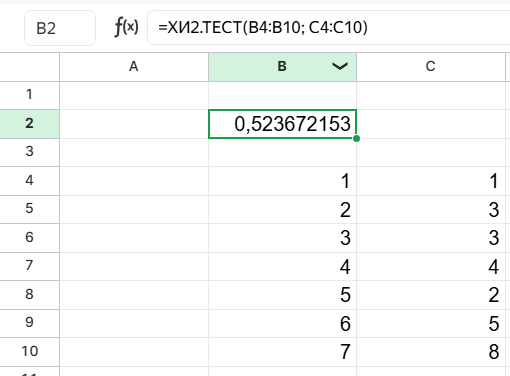
Task: Select column B header
Action: [x=282, y=67]
